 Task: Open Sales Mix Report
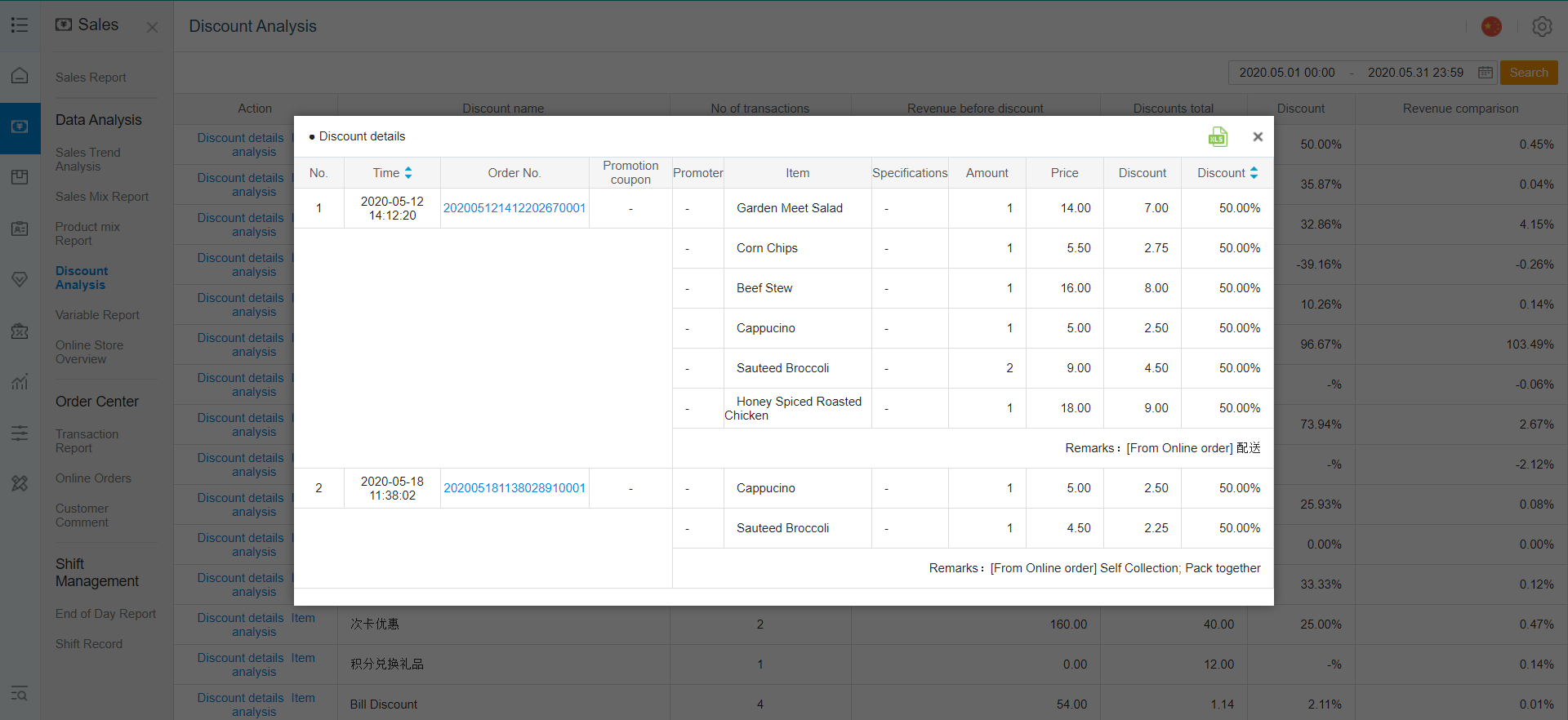(102, 197)
